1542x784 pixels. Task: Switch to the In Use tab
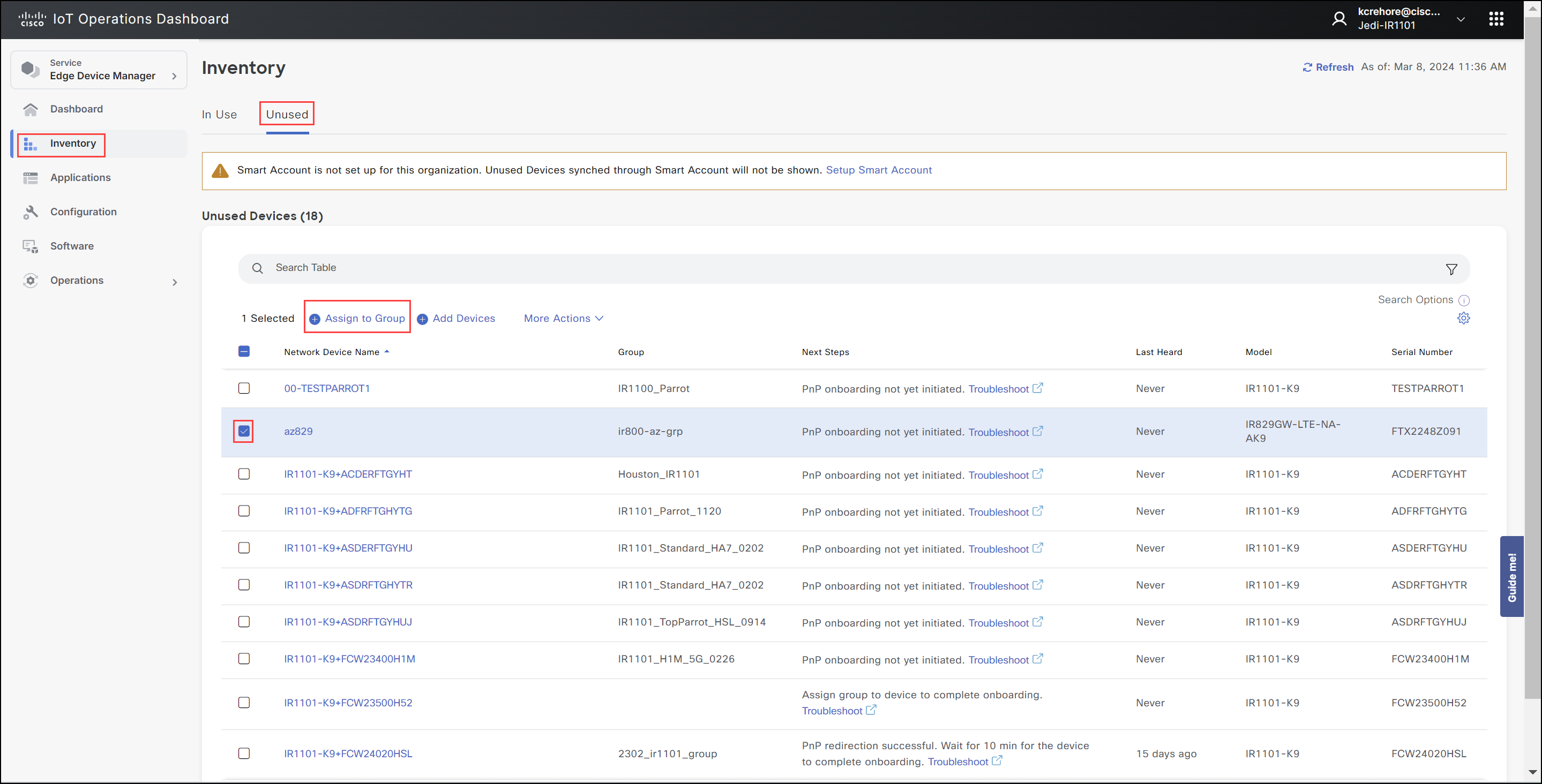219,114
